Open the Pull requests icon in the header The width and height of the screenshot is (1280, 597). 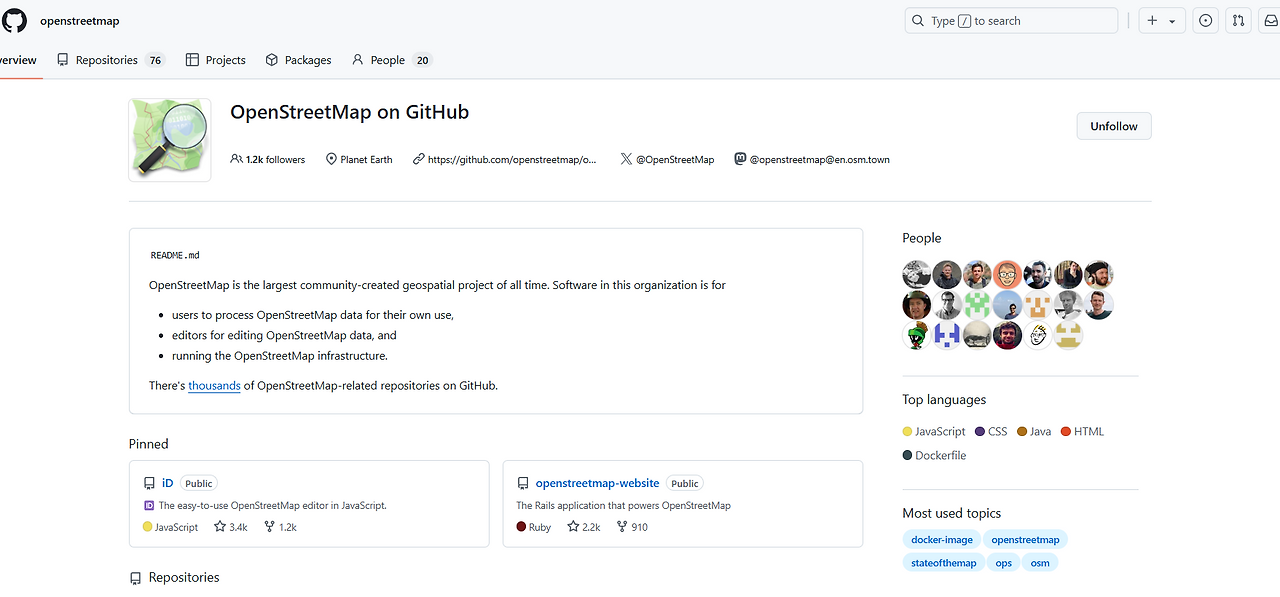1238,21
